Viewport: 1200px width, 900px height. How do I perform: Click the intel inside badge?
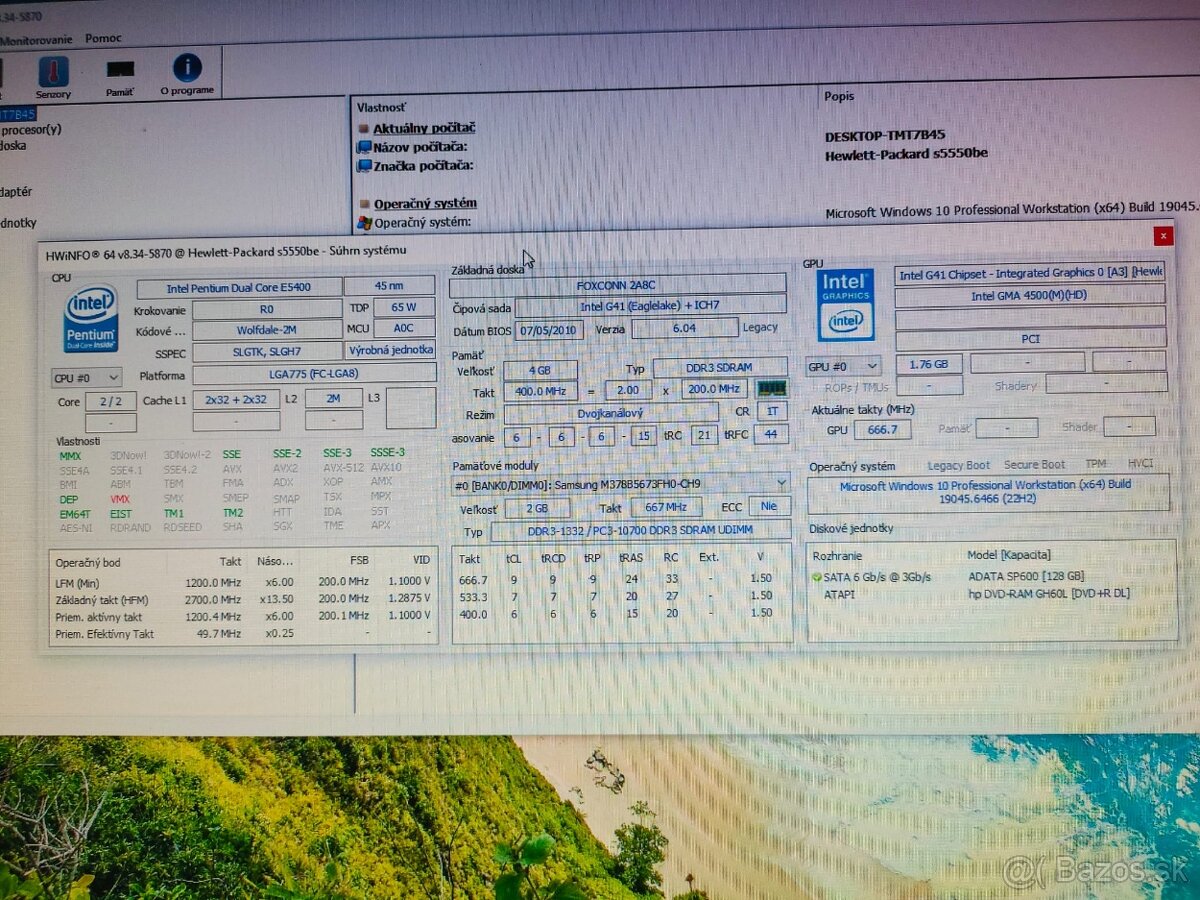846,319
